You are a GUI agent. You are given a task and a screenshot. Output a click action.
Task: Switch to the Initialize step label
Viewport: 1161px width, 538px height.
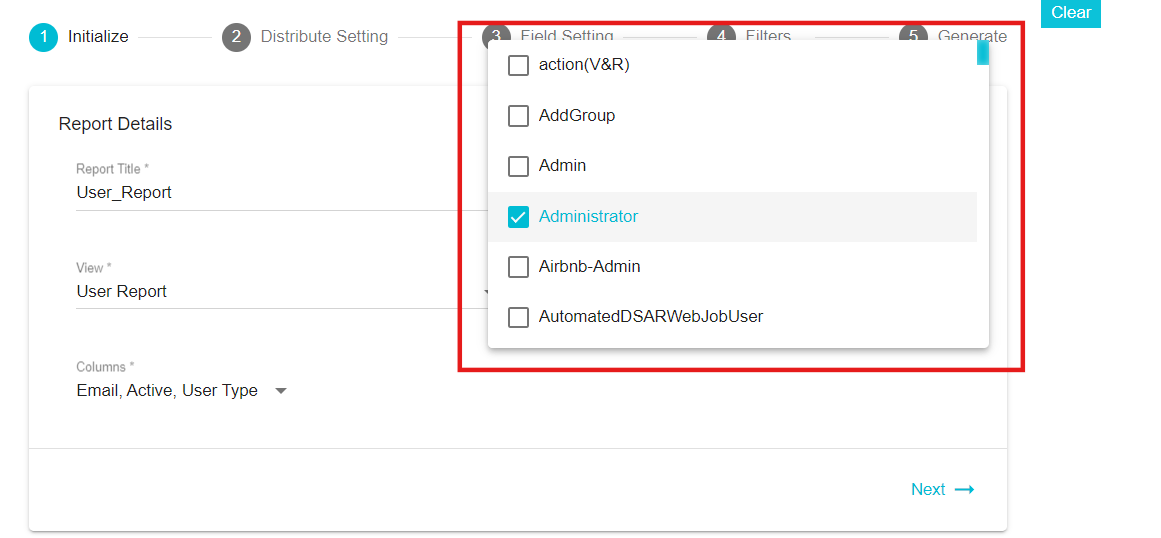pyautogui.click(x=98, y=36)
